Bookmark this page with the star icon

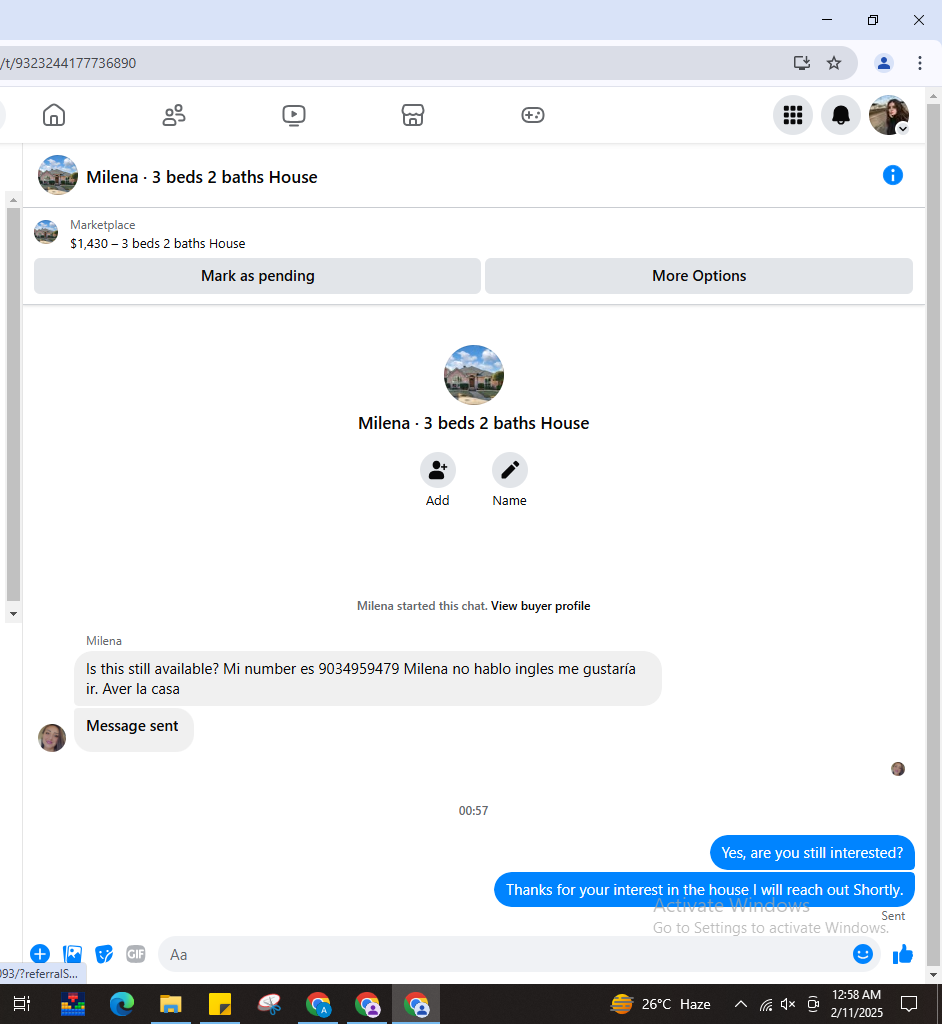[834, 63]
